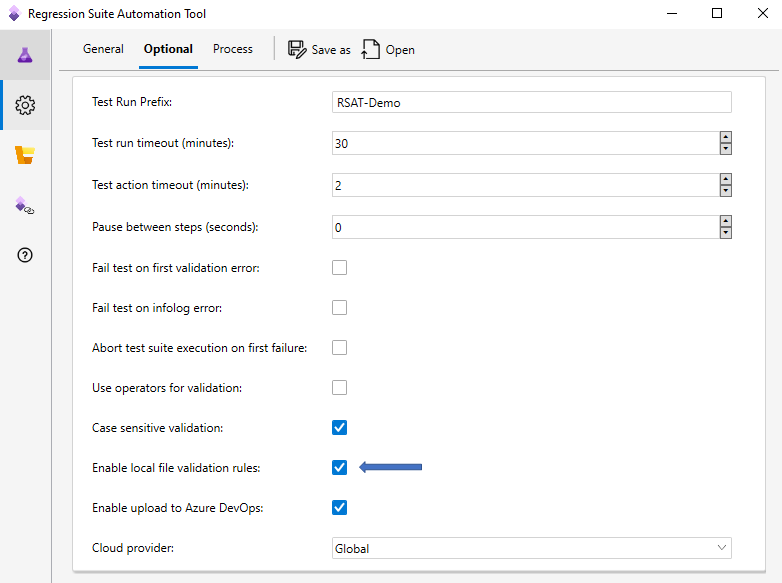Switch to the General tab
Image resolution: width=782 pixels, height=583 pixels.
(x=103, y=49)
